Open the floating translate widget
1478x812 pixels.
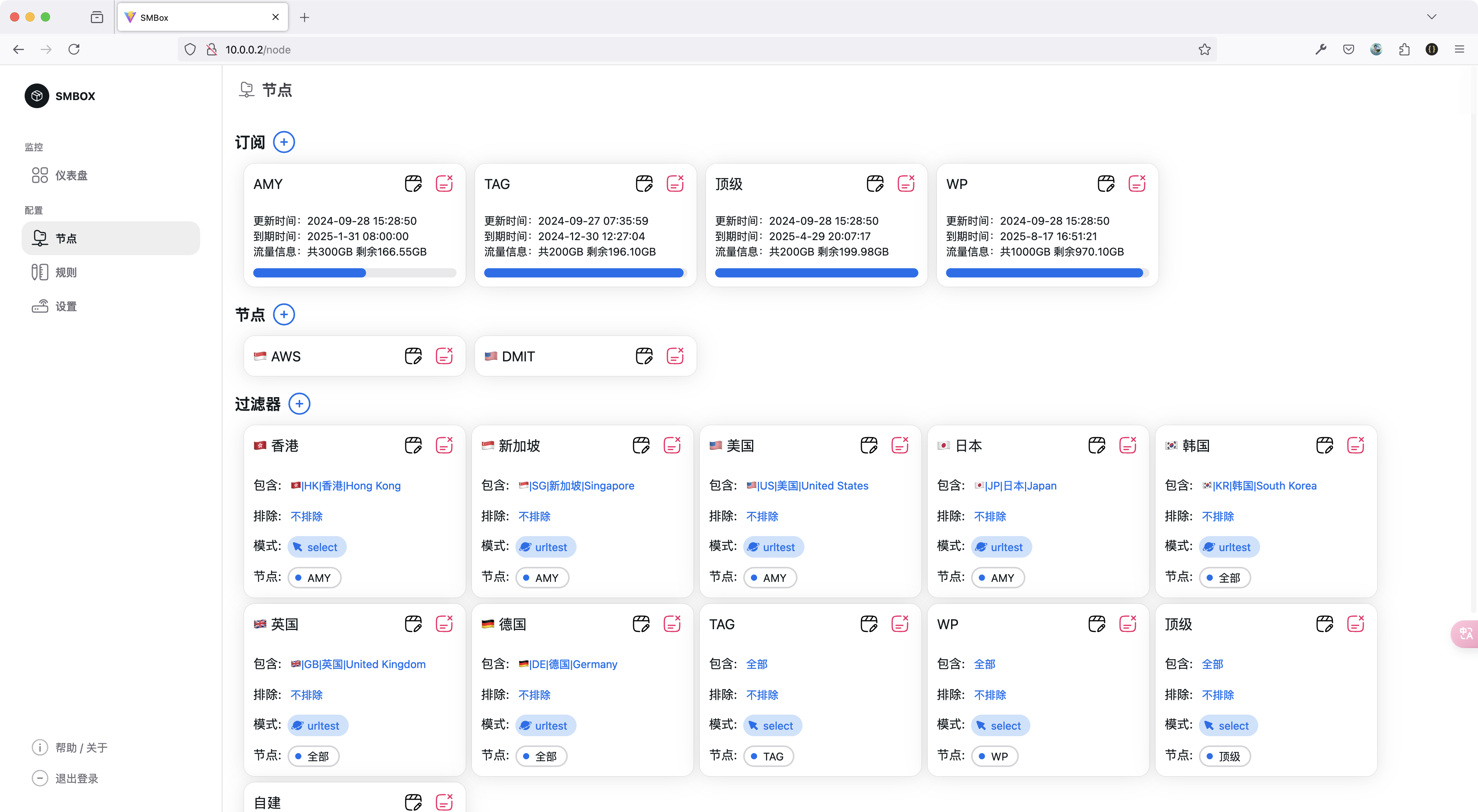point(1465,633)
